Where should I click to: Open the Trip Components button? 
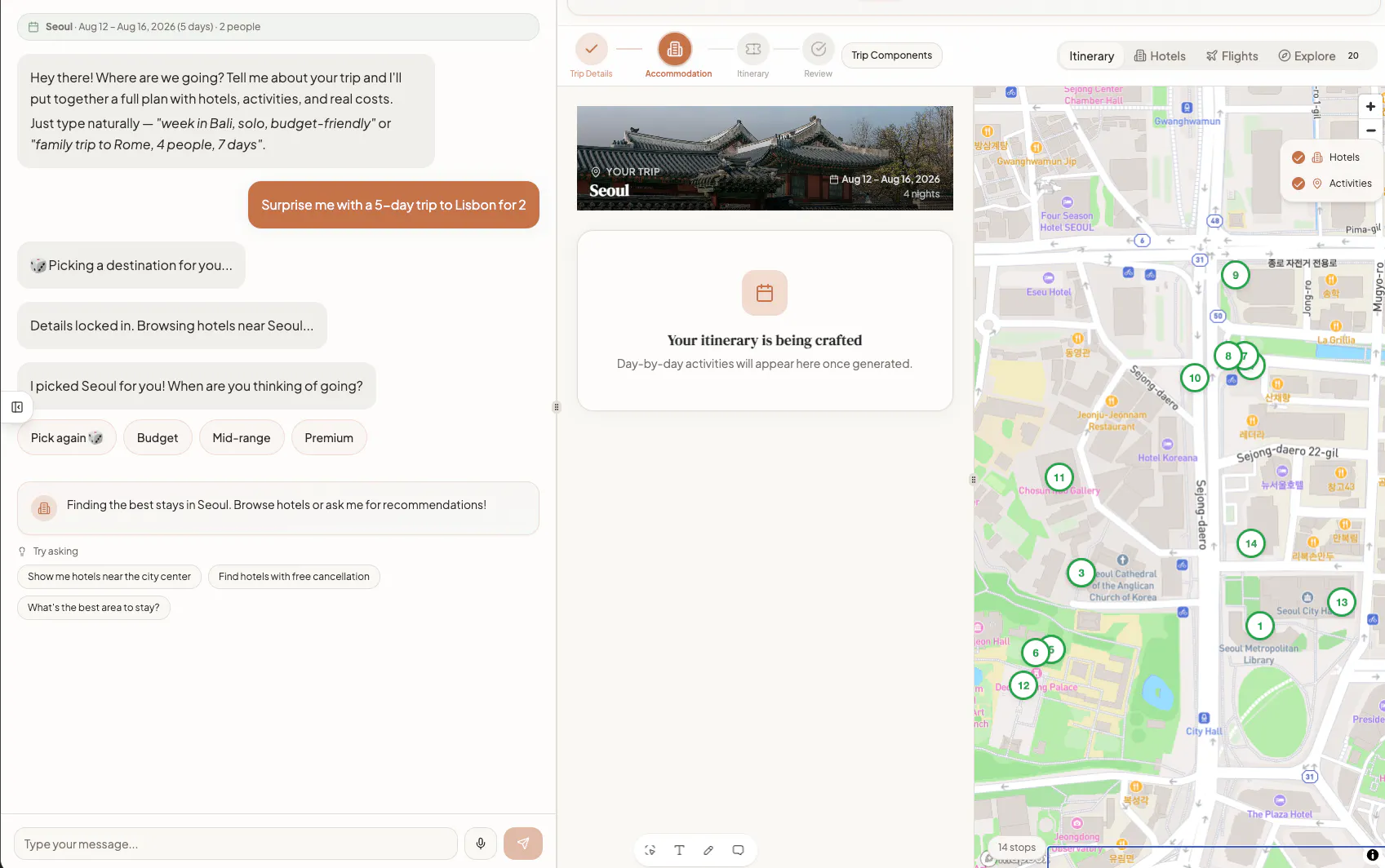(x=892, y=55)
